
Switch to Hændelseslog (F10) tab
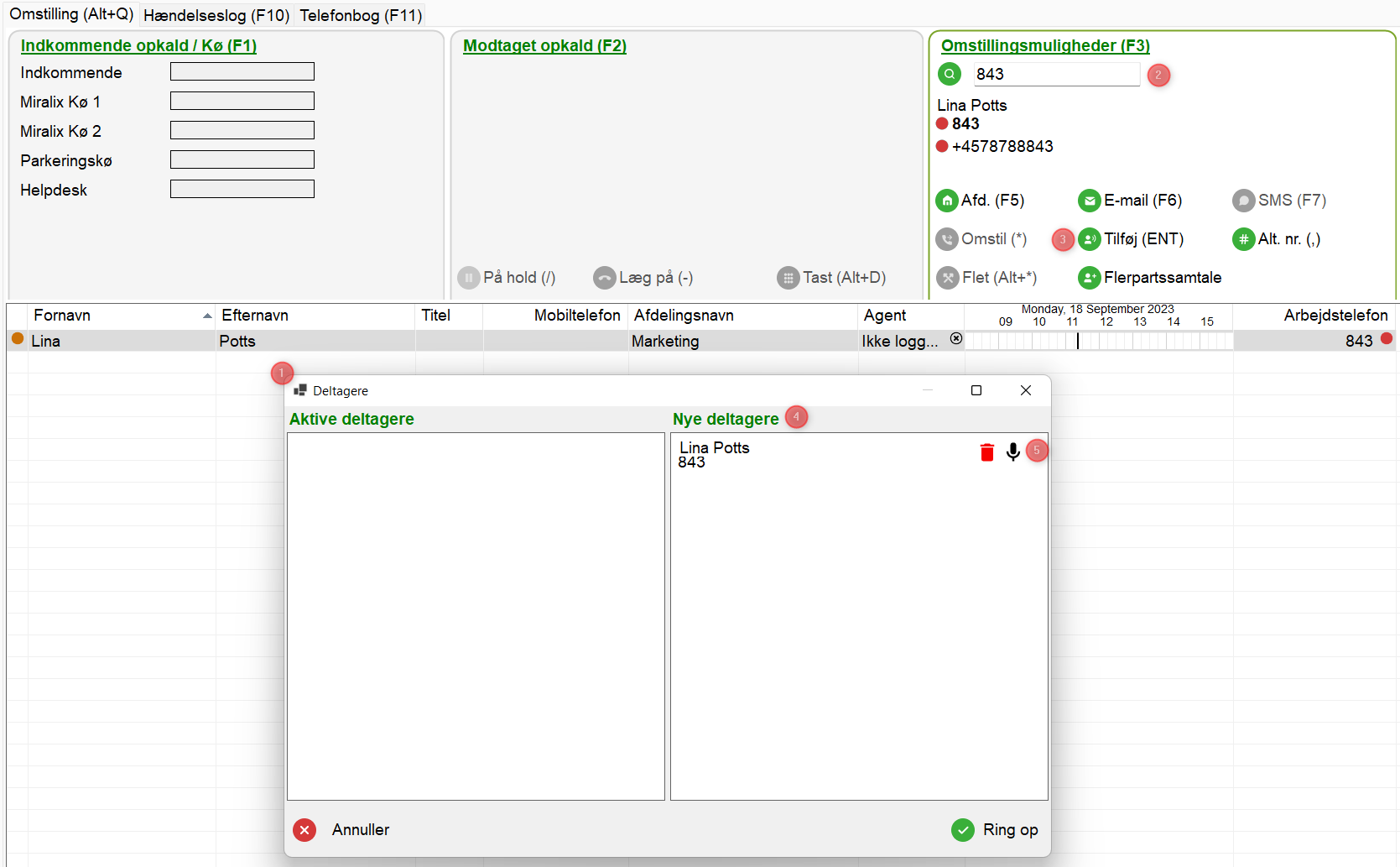216,15
